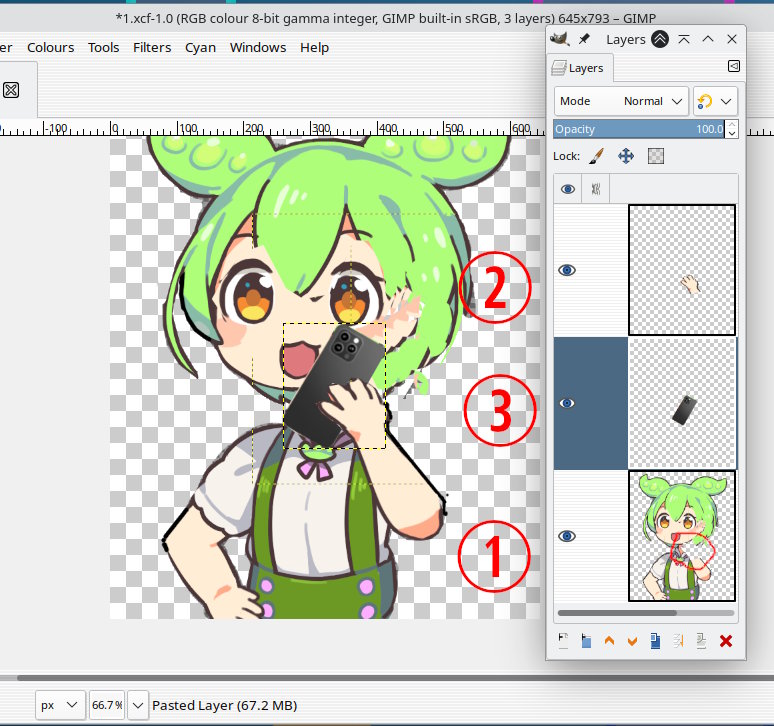The image size is (774, 726).
Task: Expand the zoom level dropdown arrow
Action: 138,705
